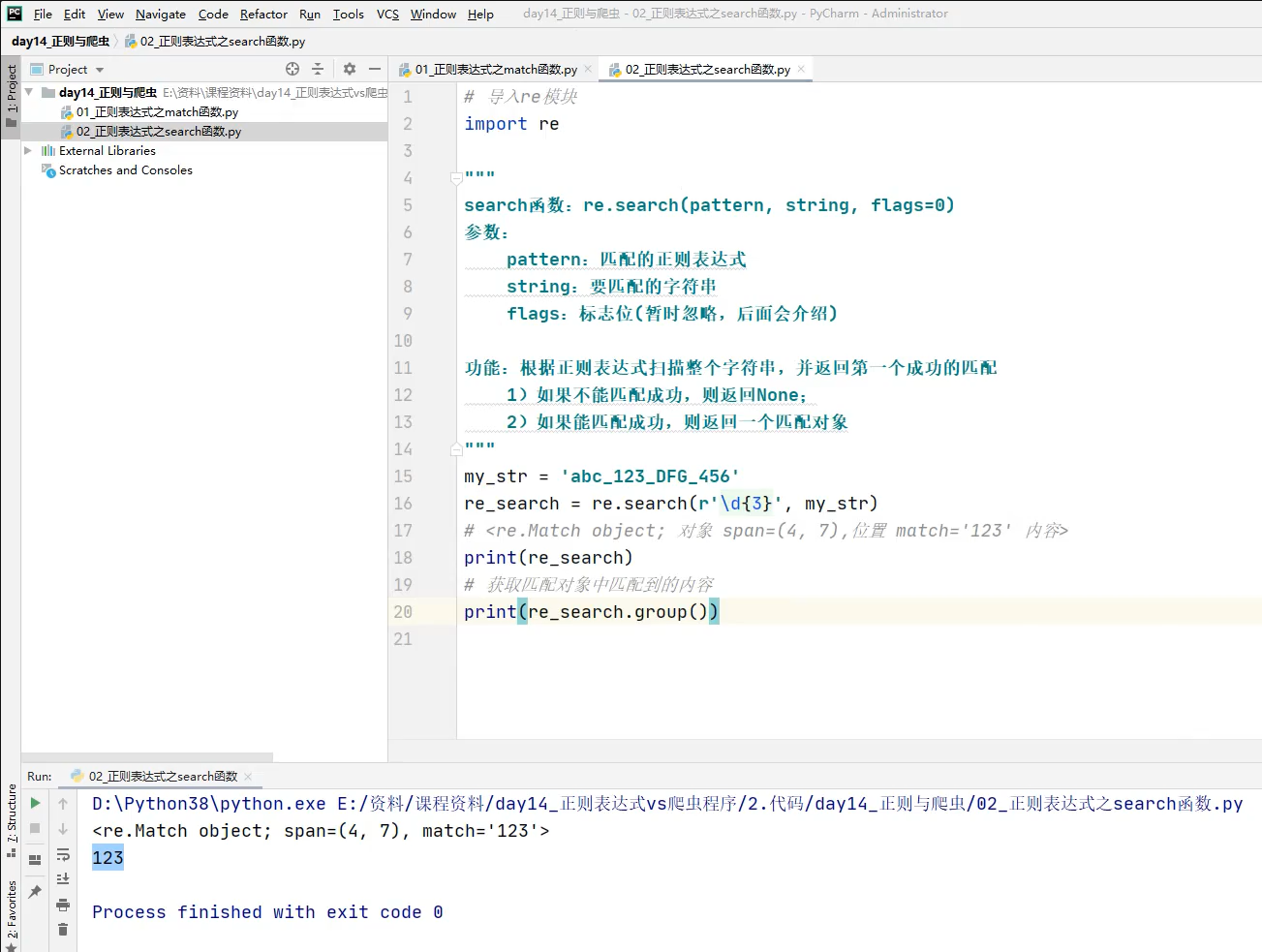Click on 'import re' code line
The height and width of the screenshot is (952, 1262).
[510, 123]
